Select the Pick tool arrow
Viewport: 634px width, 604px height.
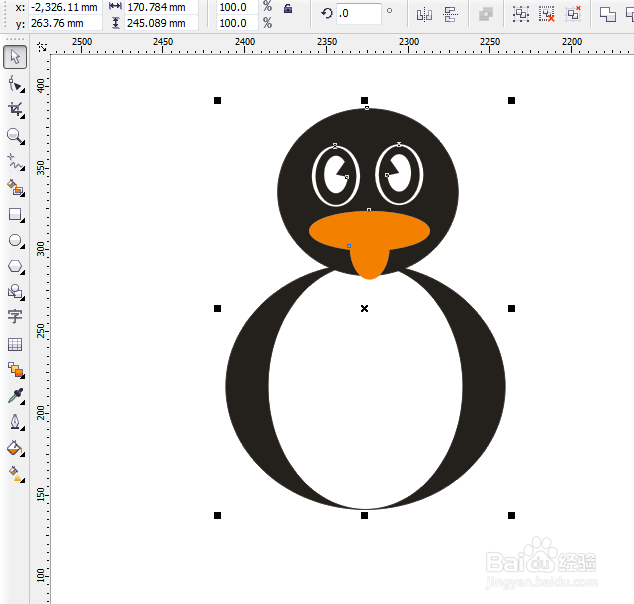point(15,57)
